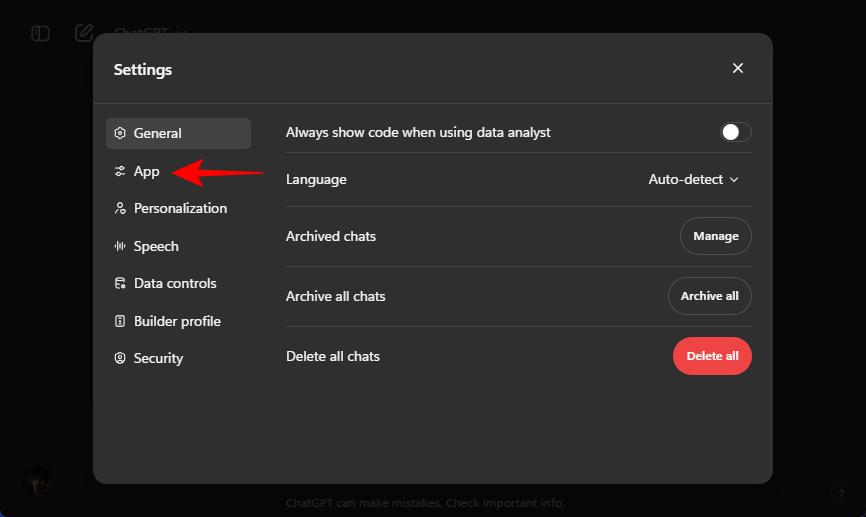Click the App sliders icon
Screen dimensions: 866x517
(120, 171)
